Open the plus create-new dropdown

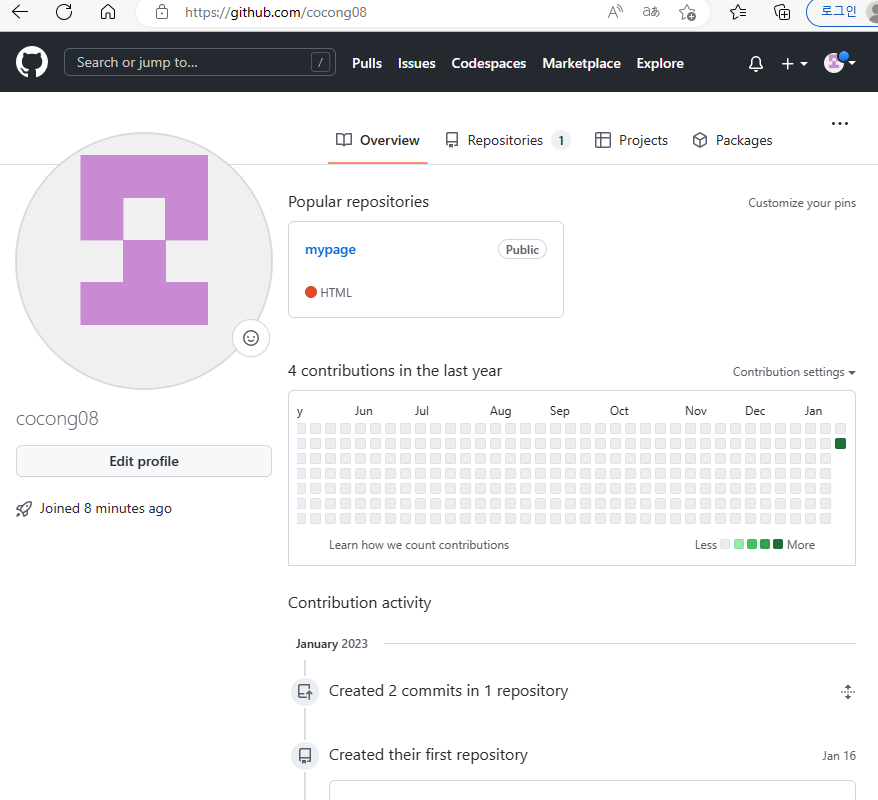coord(794,63)
